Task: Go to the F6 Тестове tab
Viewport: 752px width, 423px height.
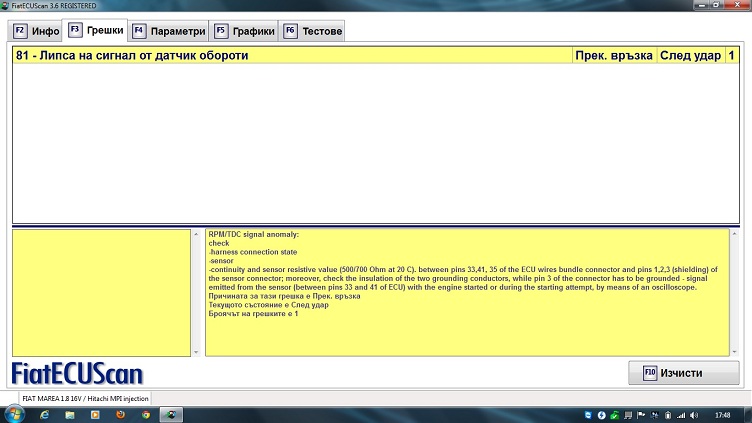Action: (313, 31)
